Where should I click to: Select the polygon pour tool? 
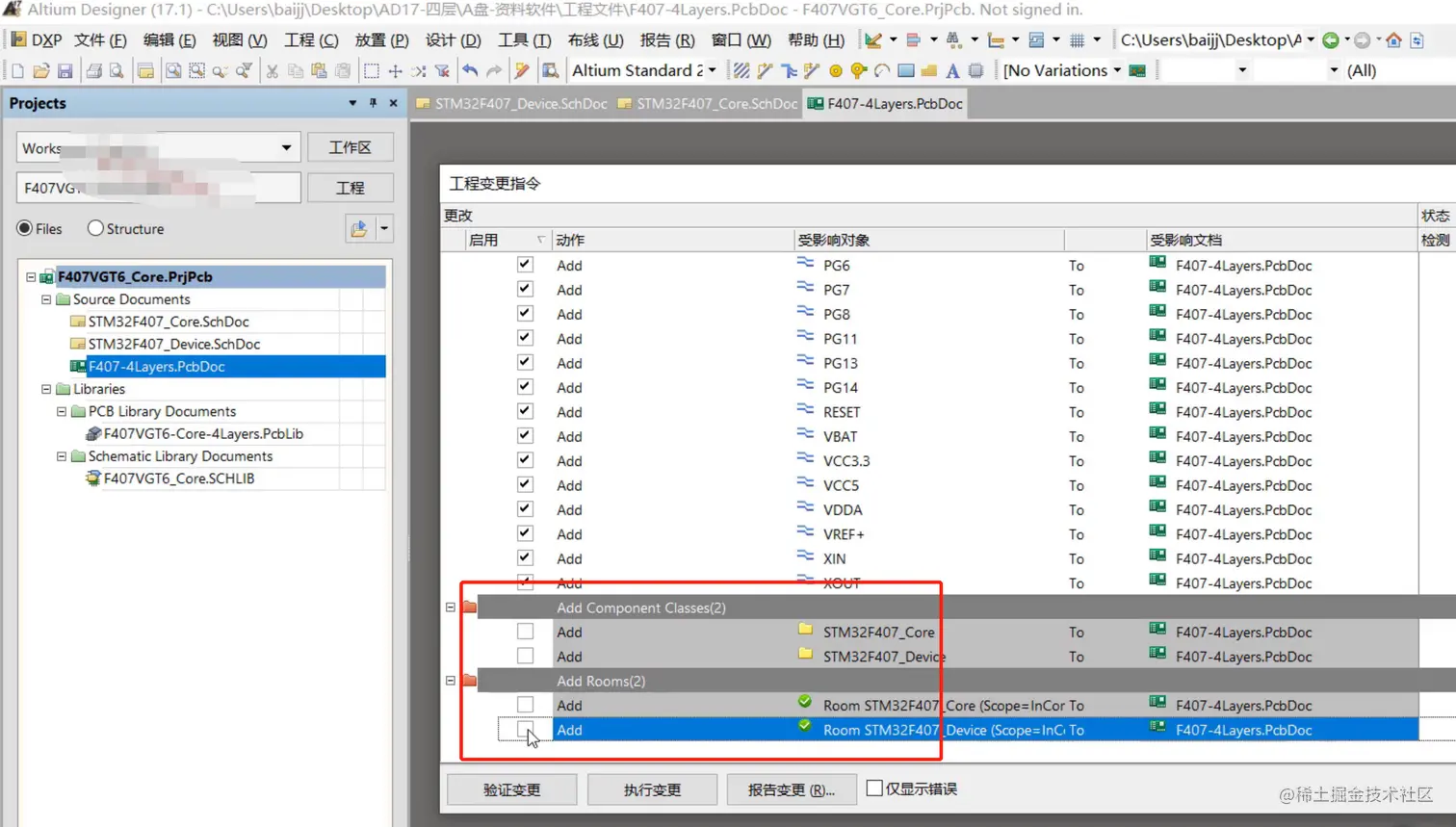pos(929,71)
